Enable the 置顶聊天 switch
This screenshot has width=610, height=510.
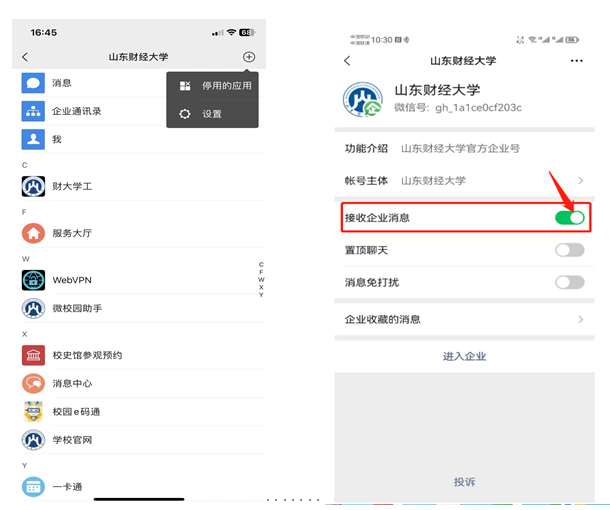(569, 250)
